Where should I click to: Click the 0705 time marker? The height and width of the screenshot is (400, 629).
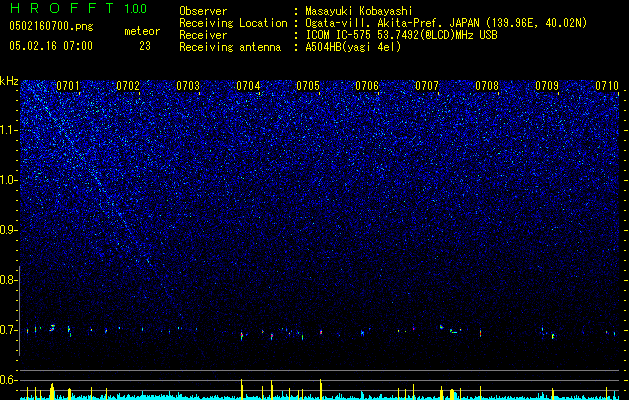pyautogui.click(x=308, y=86)
